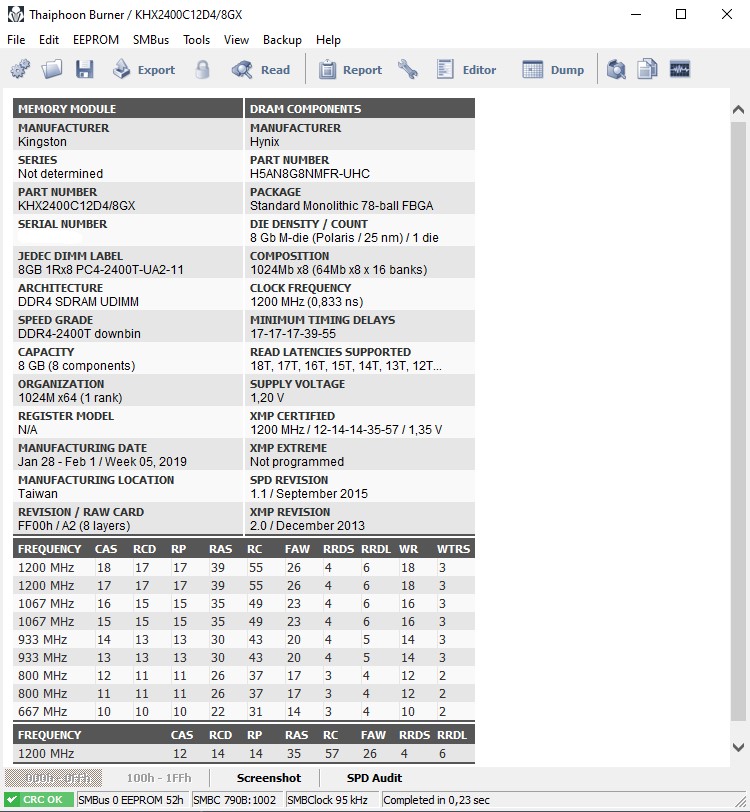Click the SPD revision 1.1 / September 2015
The height and width of the screenshot is (812, 750).
(x=309, y=494)
